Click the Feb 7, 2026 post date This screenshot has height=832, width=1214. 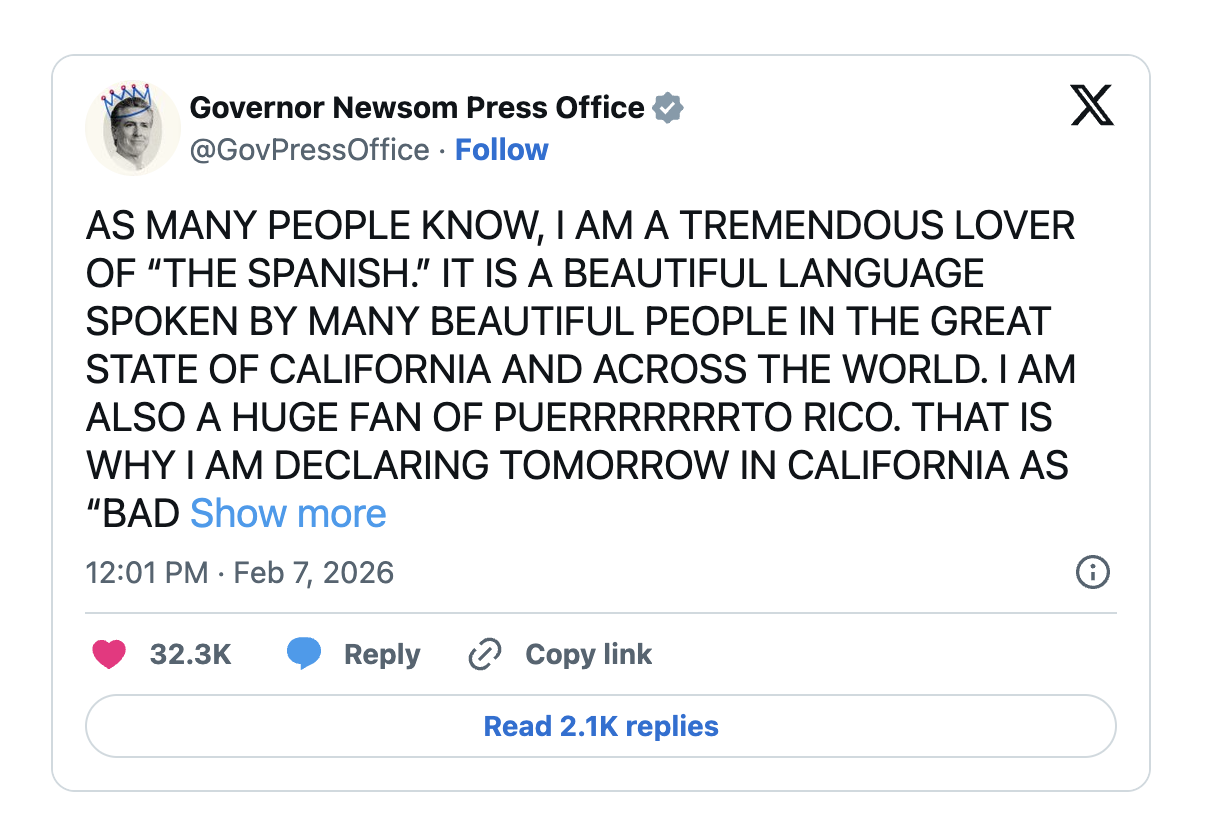313,573
